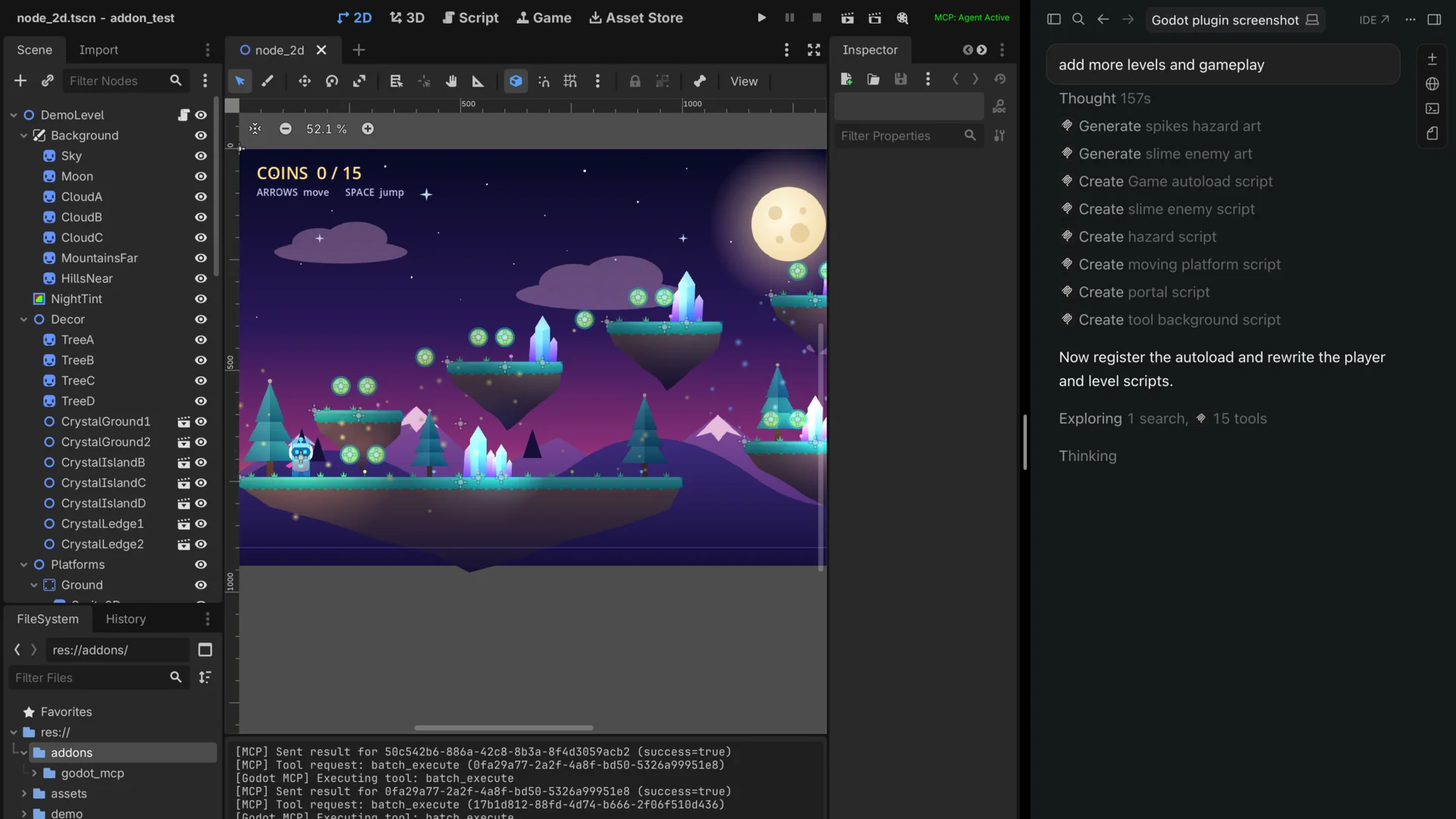This screenshot has height=819, width=1456.
Task: Switch to the 3D workspace
Action: coord(407,17)
